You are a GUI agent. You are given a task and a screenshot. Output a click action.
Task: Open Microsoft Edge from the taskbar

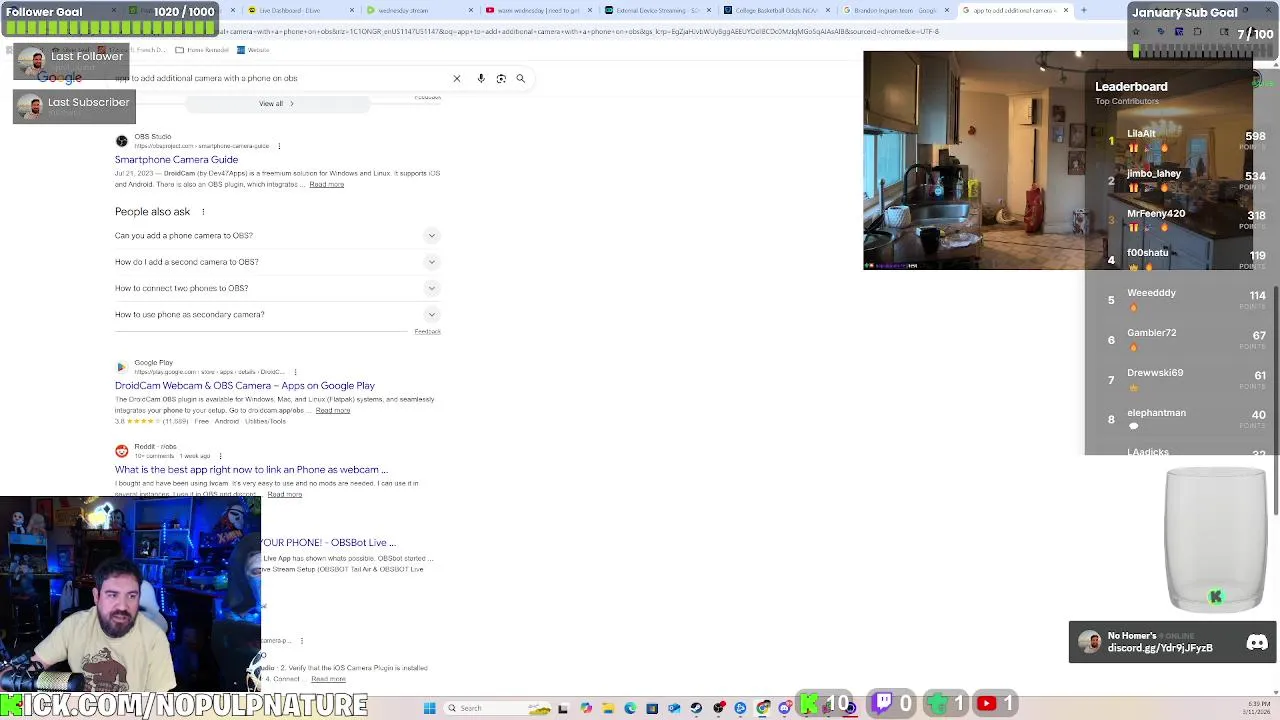click(630, 708)
